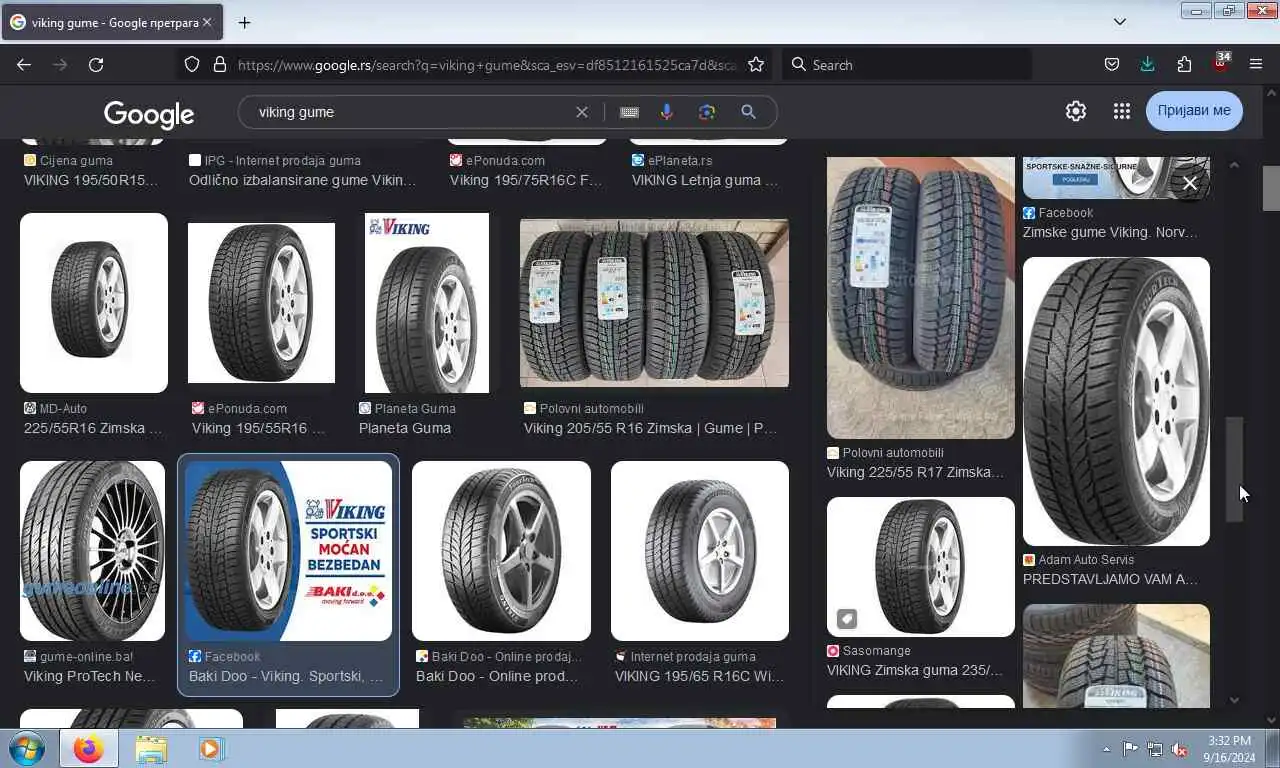This screenshot has width=1280, height=768.
Task: Open Windows Explorer from taskbar
Action: coord(151,748)
